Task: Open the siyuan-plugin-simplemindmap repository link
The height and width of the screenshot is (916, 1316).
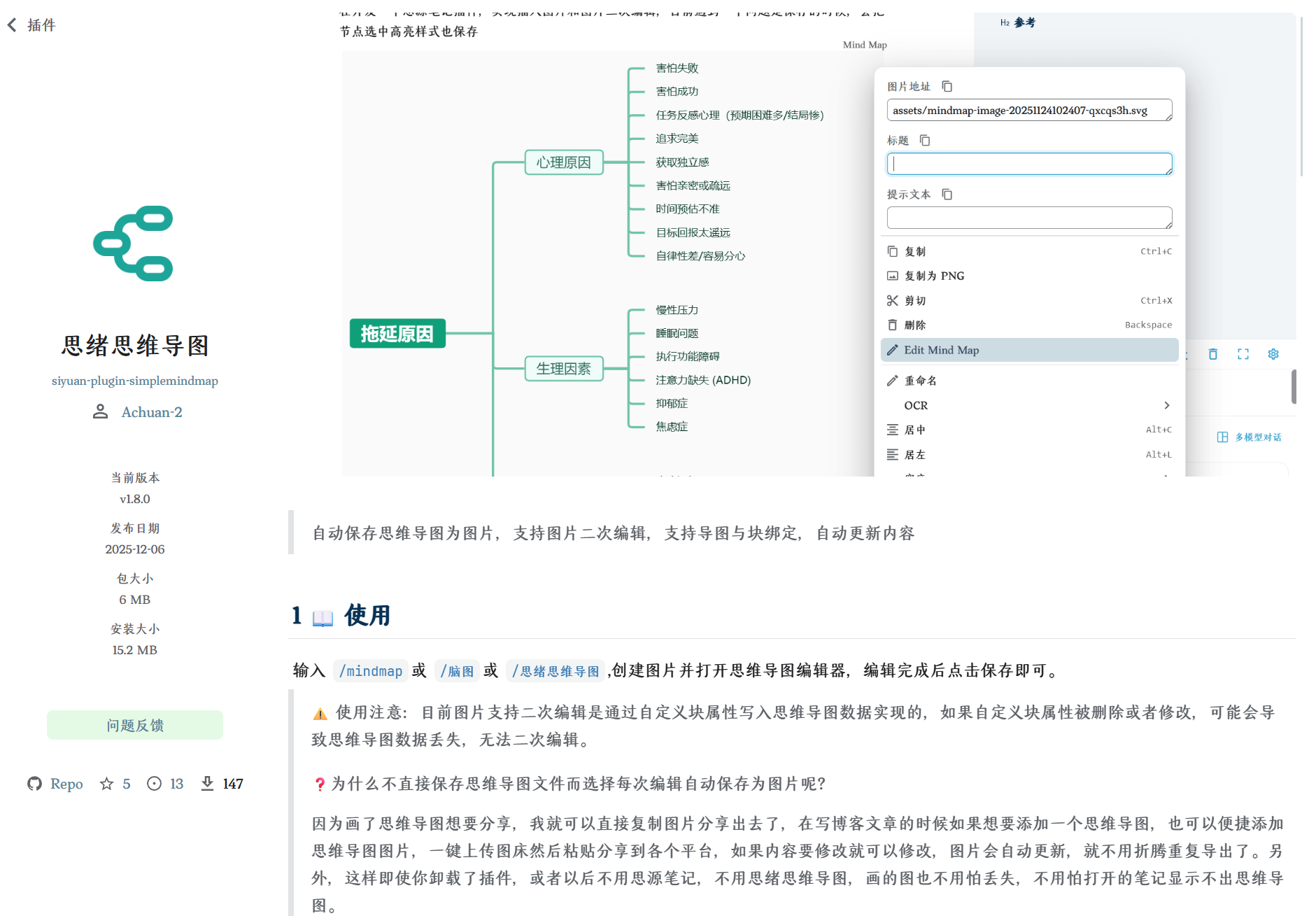Action: [x=135, y=381]
